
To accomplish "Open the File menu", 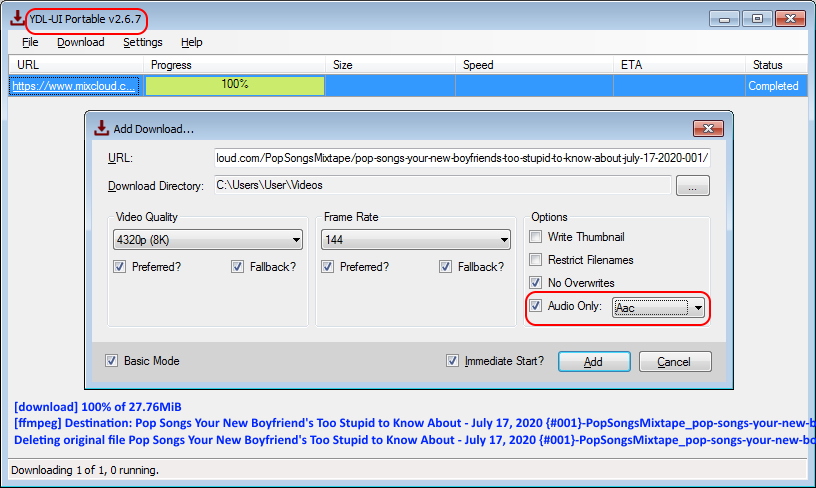I will pos(30,42).
